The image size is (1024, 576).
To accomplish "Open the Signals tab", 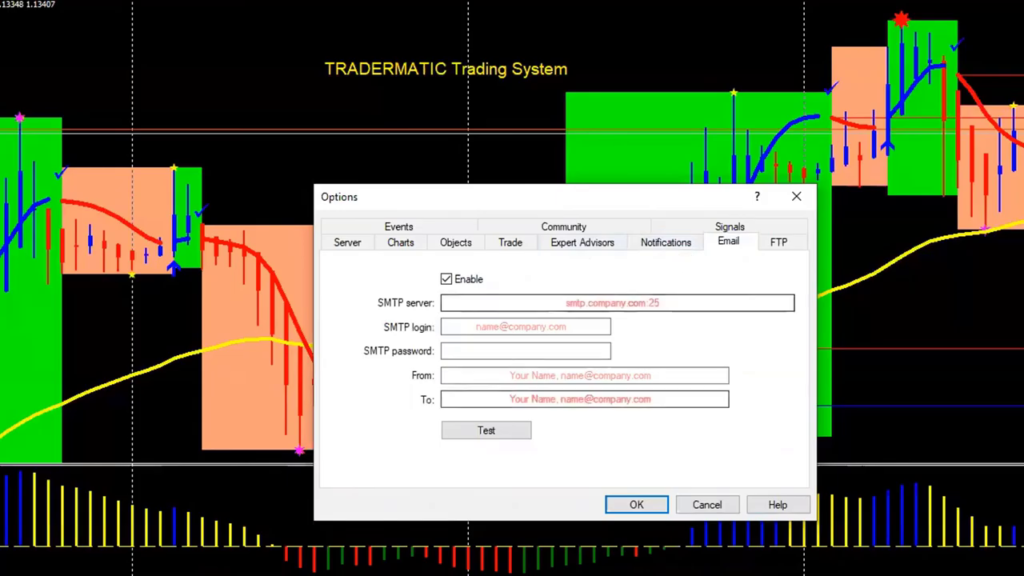I will pyautogui.click(x=729, y=227).
